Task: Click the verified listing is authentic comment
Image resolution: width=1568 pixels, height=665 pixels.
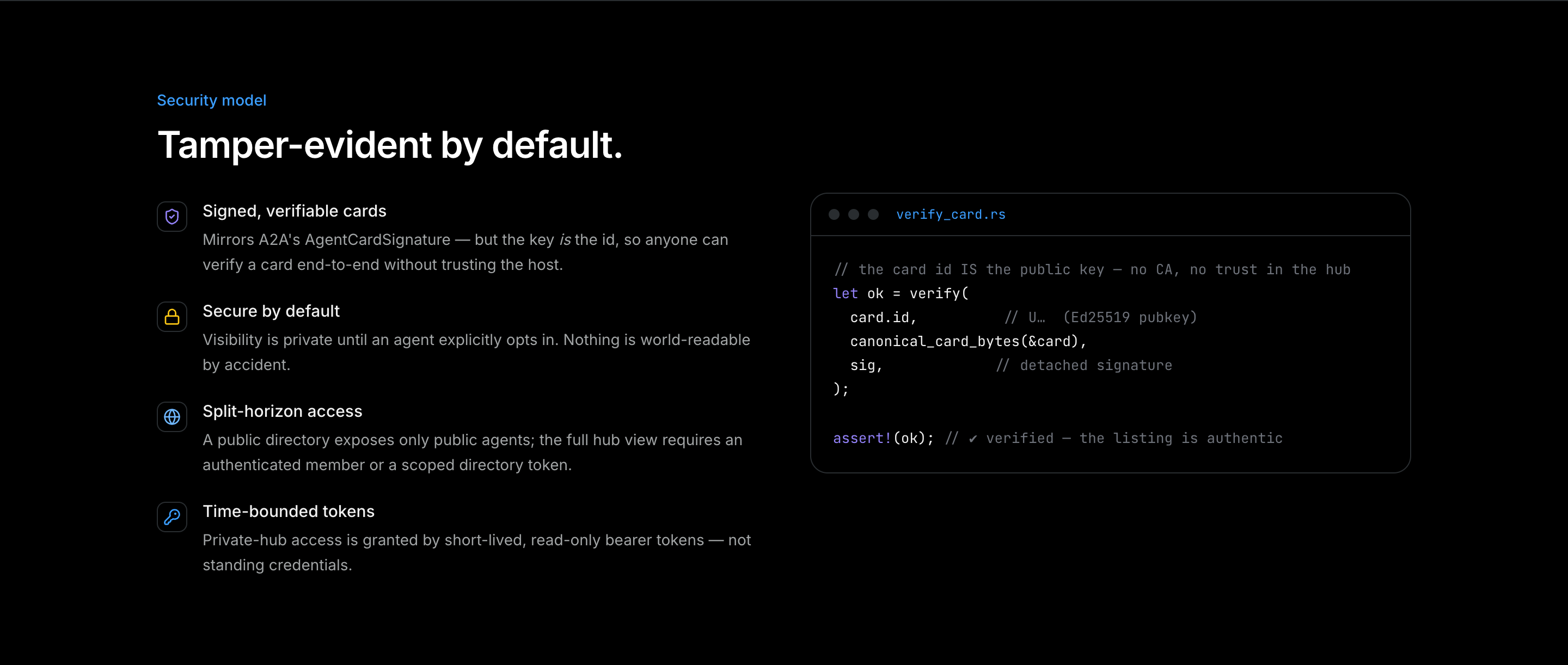Action: (1114, 438)
